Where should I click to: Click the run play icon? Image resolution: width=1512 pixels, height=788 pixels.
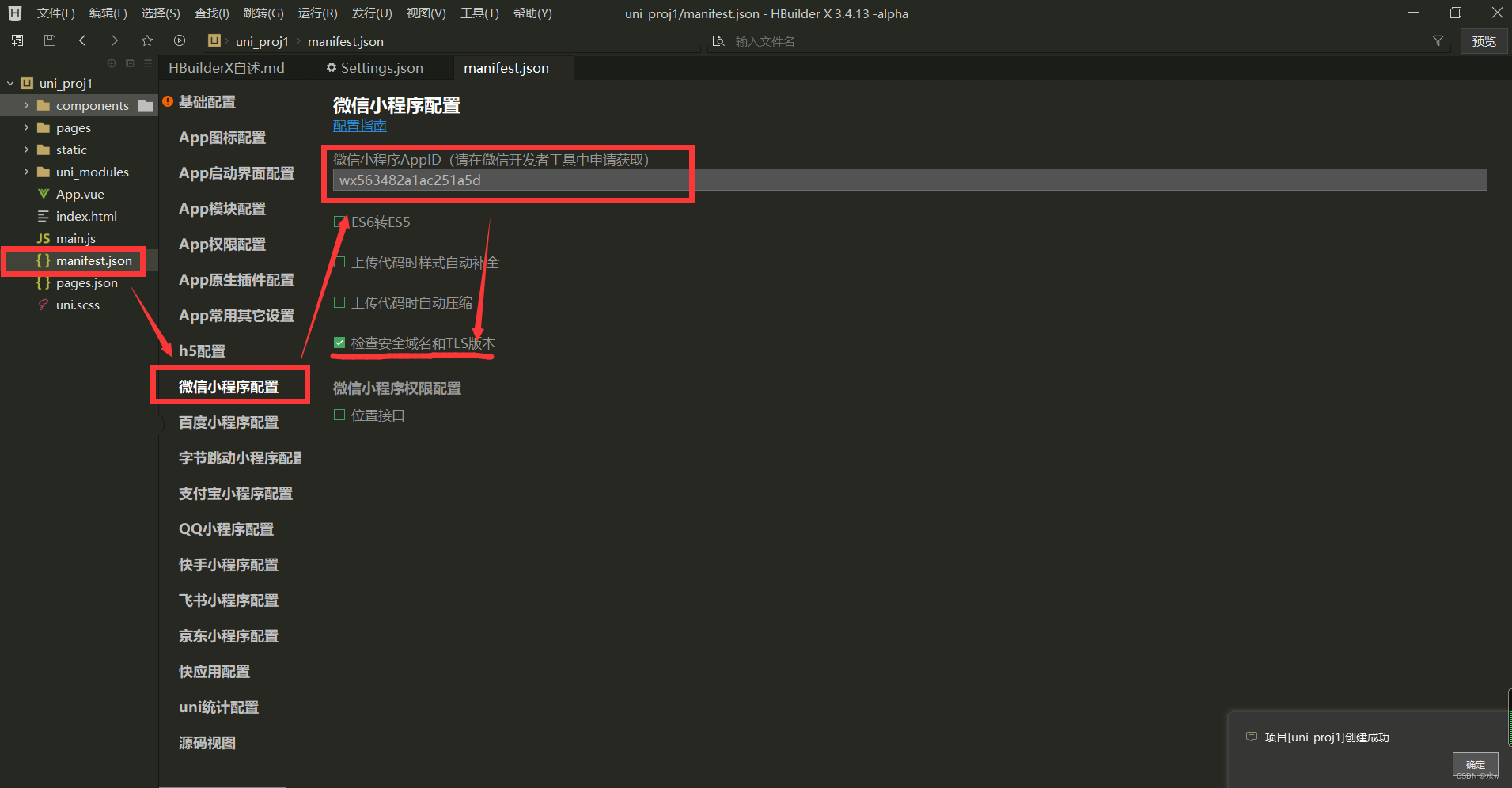(x=180, y=40)
